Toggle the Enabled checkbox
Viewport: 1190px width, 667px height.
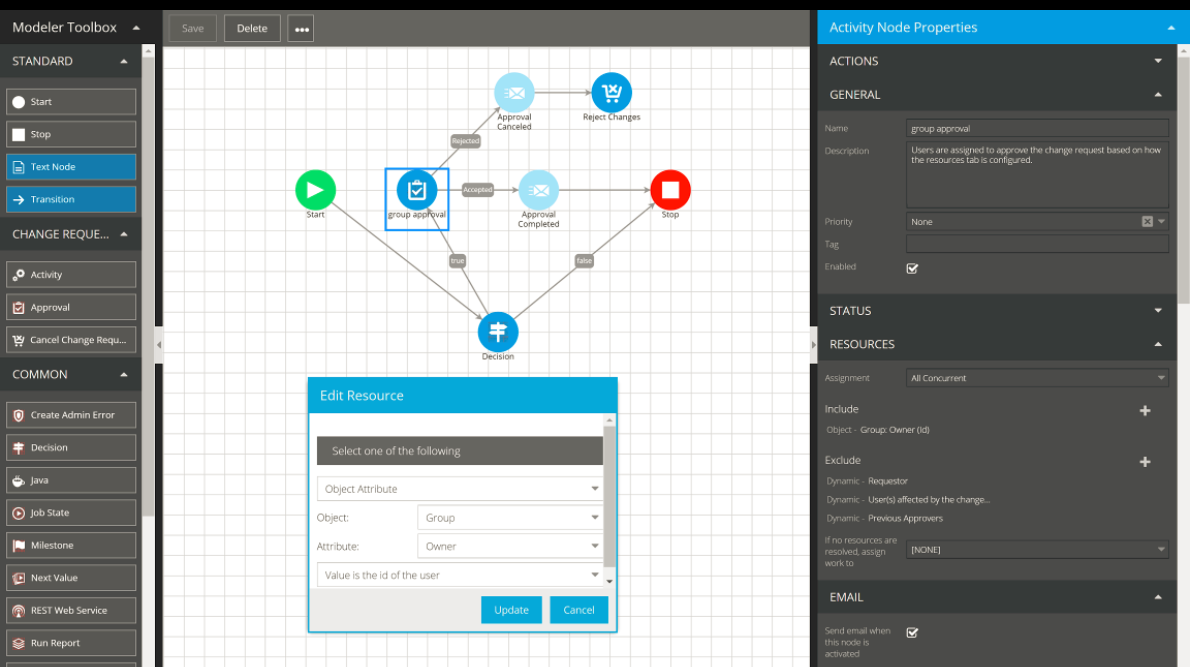(x=912, y=268)
